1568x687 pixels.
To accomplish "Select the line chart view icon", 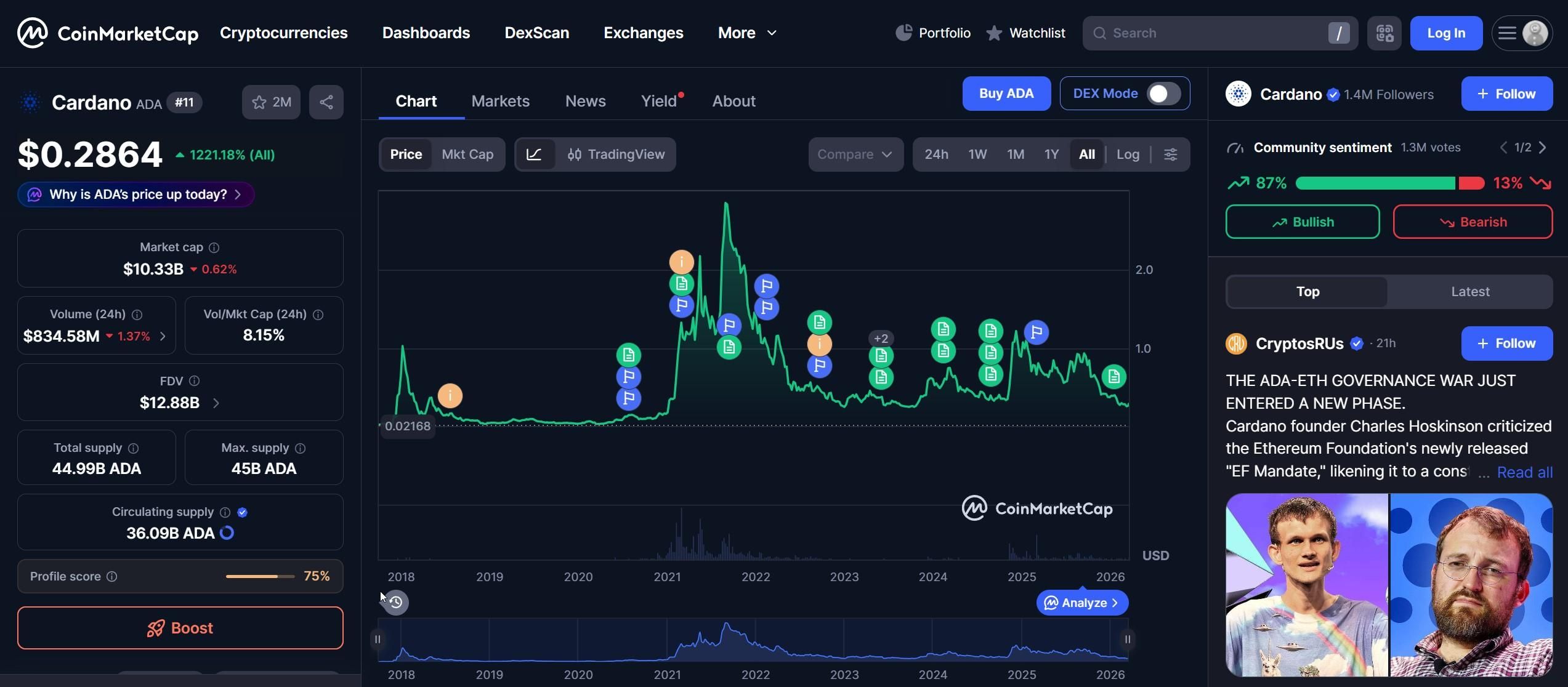I will [x=535, y=155].
